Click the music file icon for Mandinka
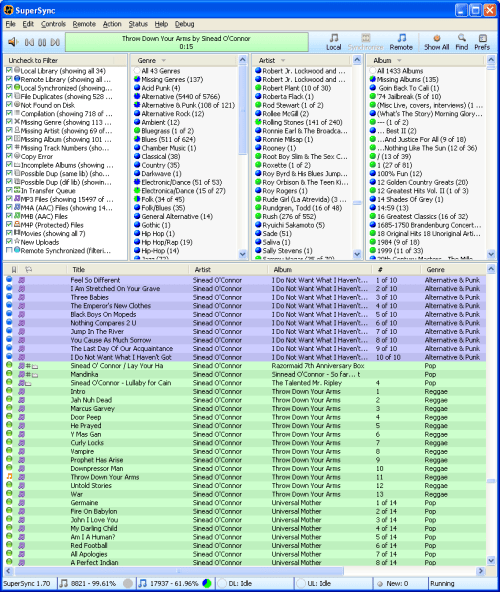 (22, 375)
